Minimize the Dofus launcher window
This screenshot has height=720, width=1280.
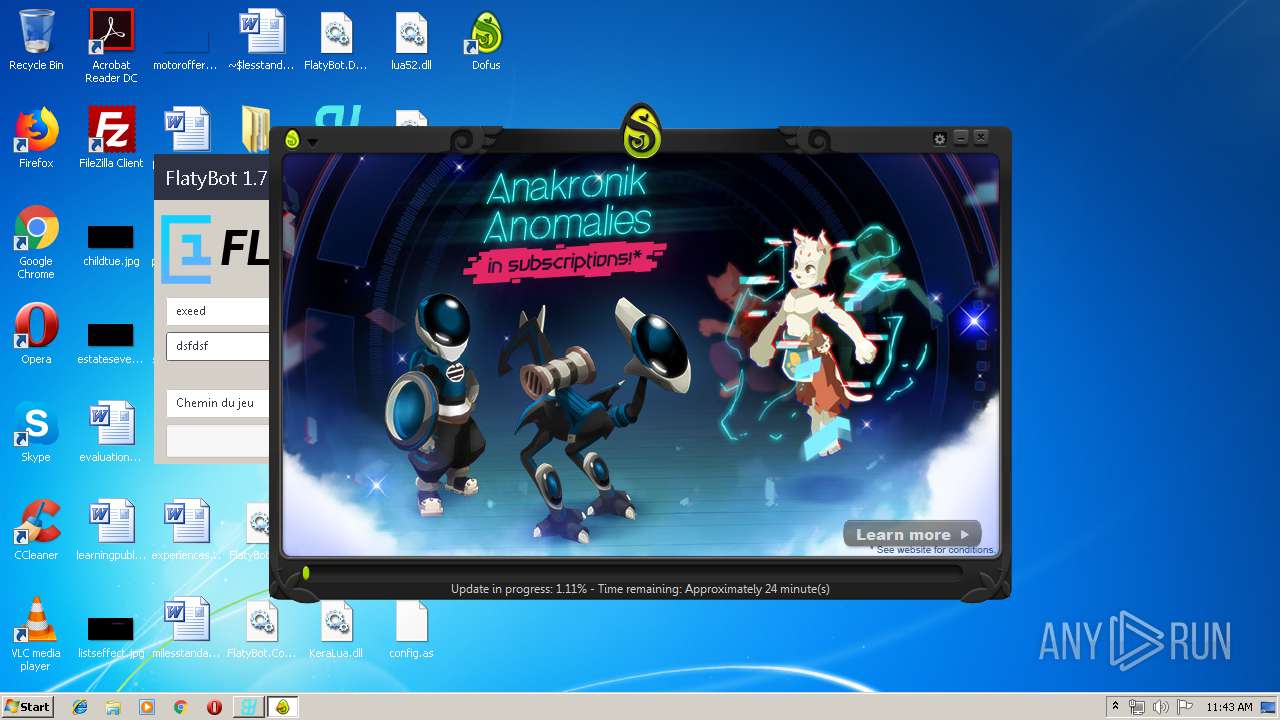tap(961, 138)
